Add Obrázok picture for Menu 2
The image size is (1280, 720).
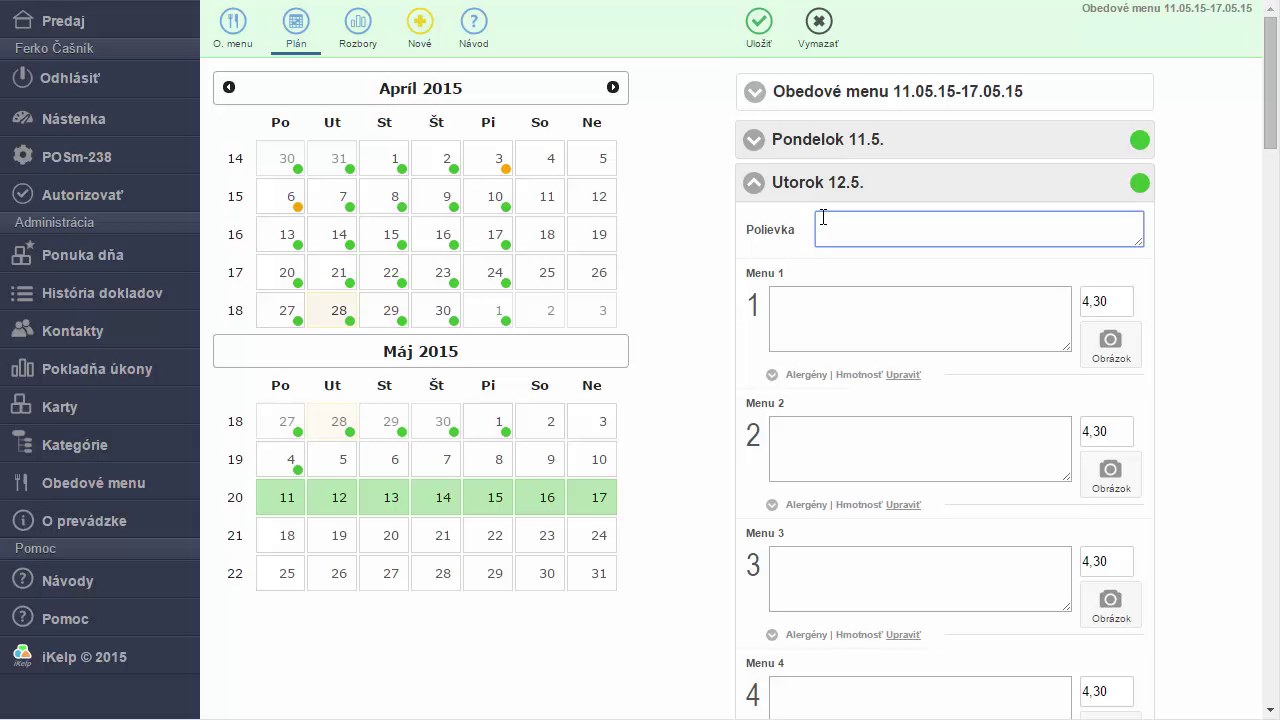point(1111,475)
